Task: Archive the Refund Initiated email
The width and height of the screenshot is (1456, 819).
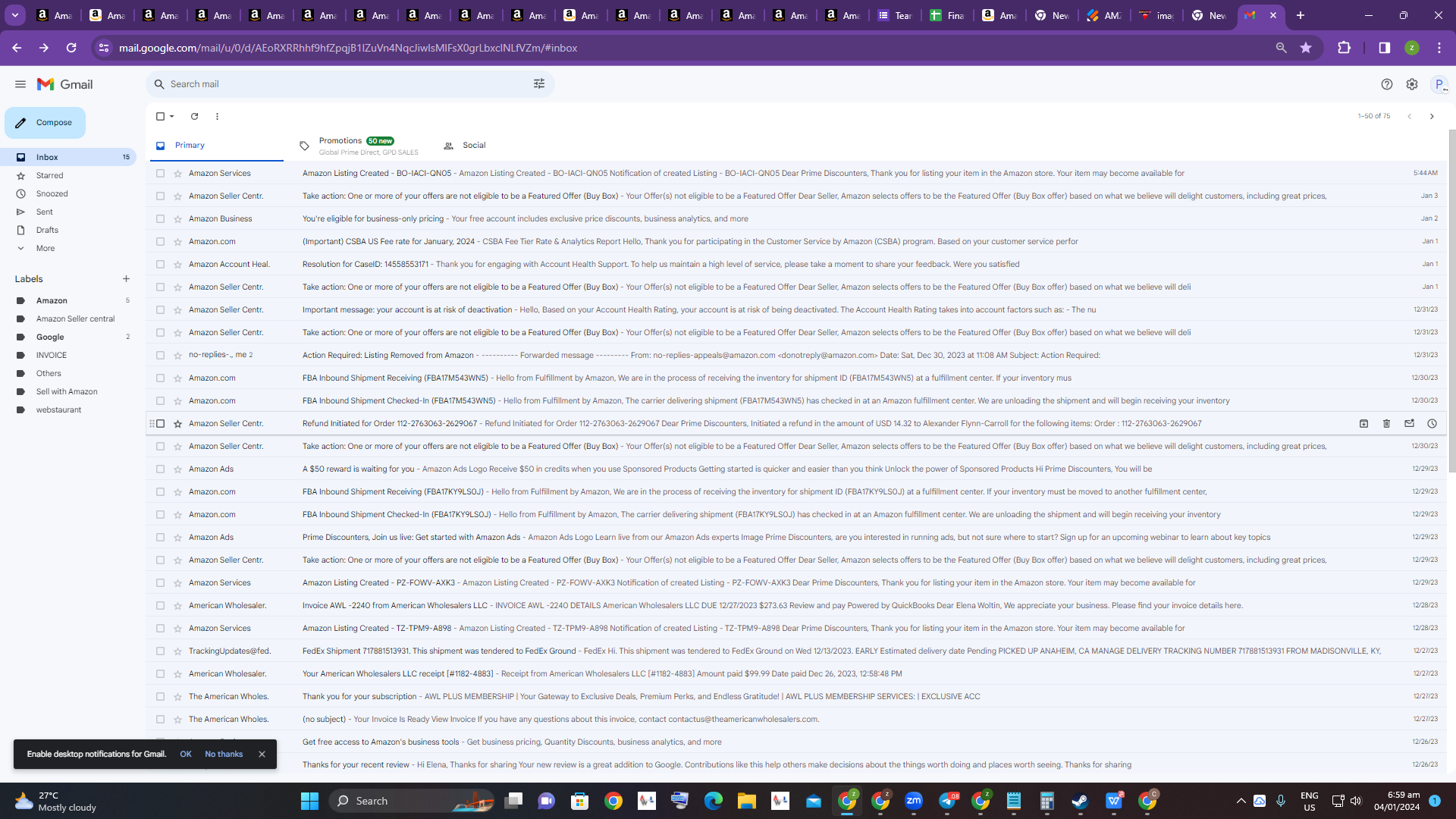Action: (x=1363, y=423)
